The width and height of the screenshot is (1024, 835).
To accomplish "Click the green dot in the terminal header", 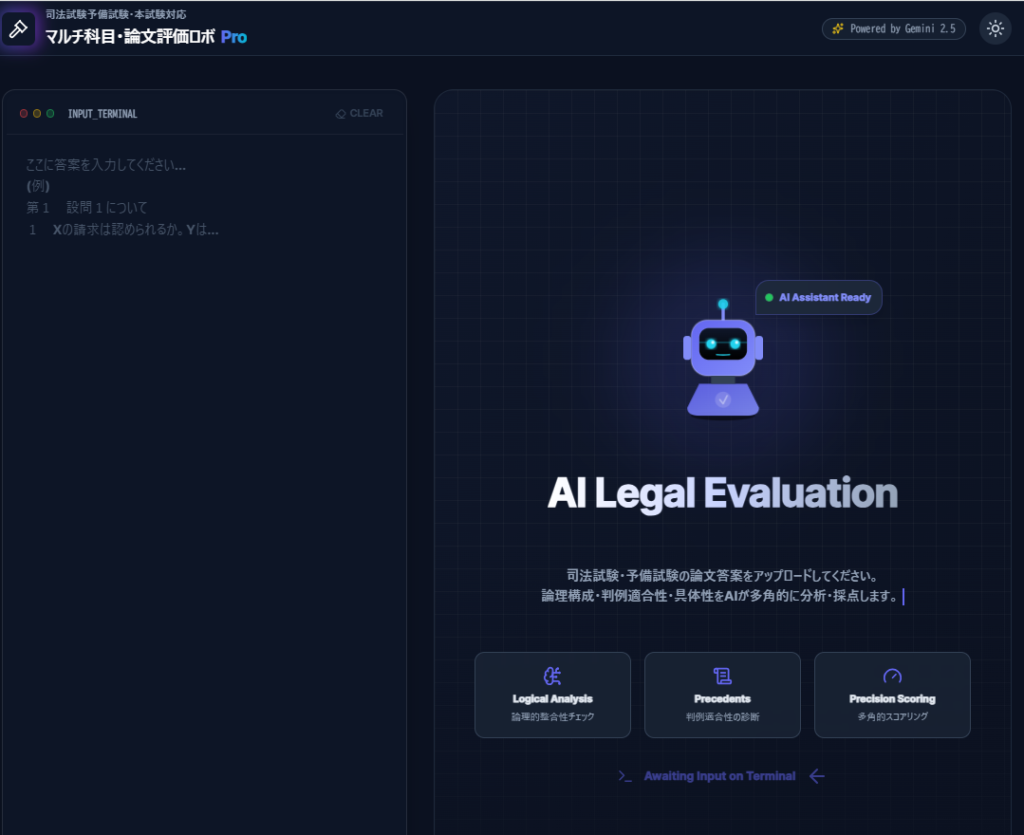I will (50, 114).
